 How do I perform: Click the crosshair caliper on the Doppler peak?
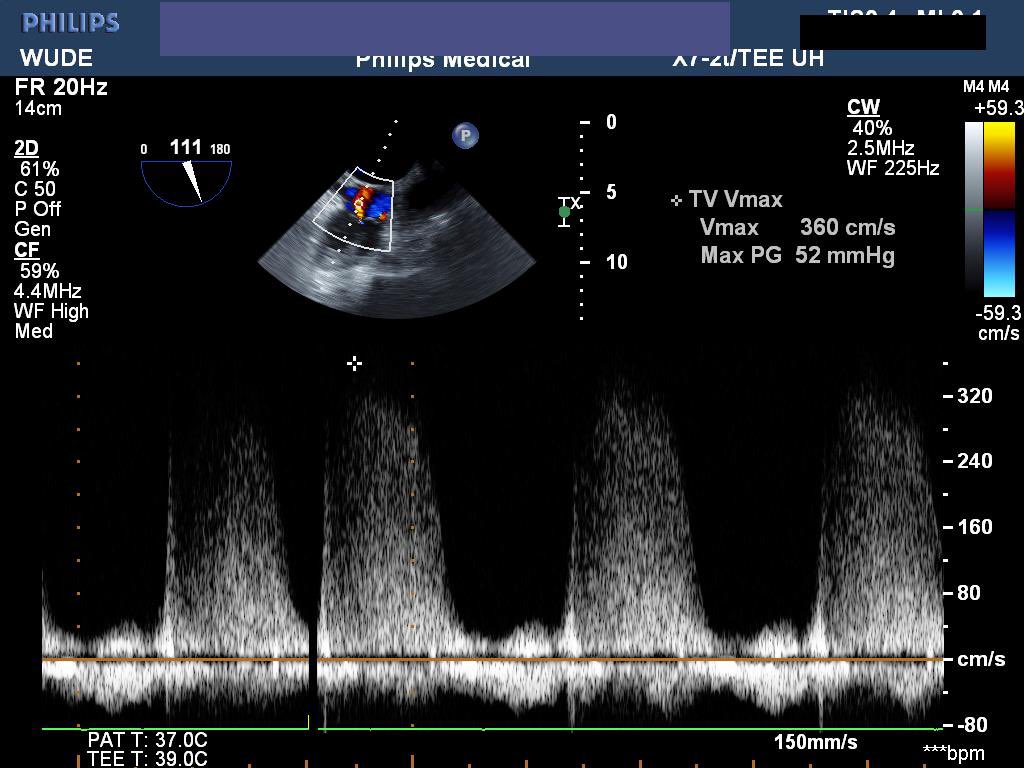click(x=355, y=364)
